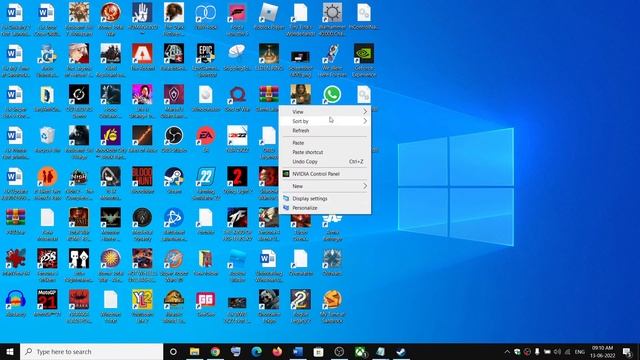The height and width of the screenshot is (360, 640).
Task: Click the Steam icon in the taskbar
Action: (x=401, y=351)
